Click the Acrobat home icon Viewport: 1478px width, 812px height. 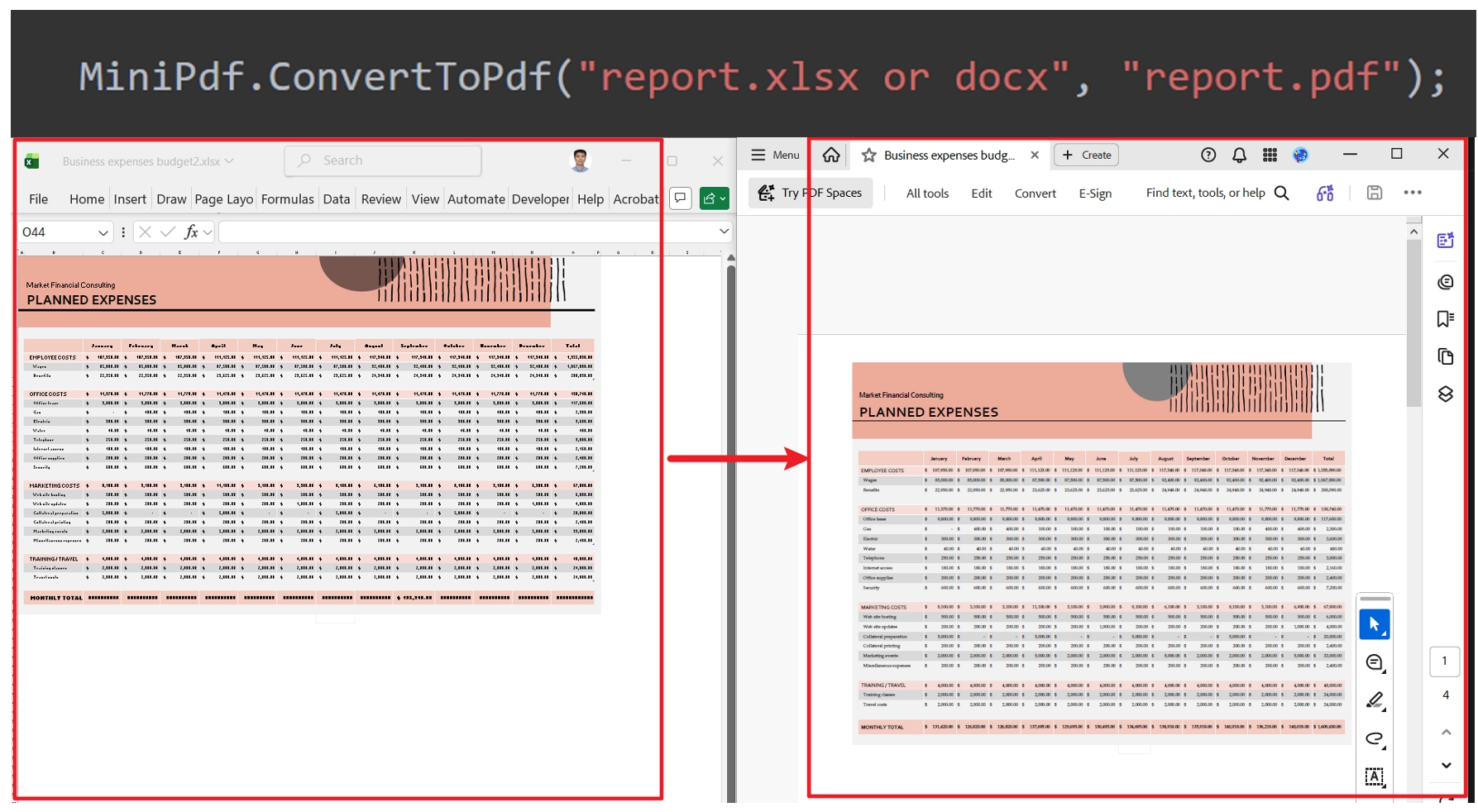(831, 155)
